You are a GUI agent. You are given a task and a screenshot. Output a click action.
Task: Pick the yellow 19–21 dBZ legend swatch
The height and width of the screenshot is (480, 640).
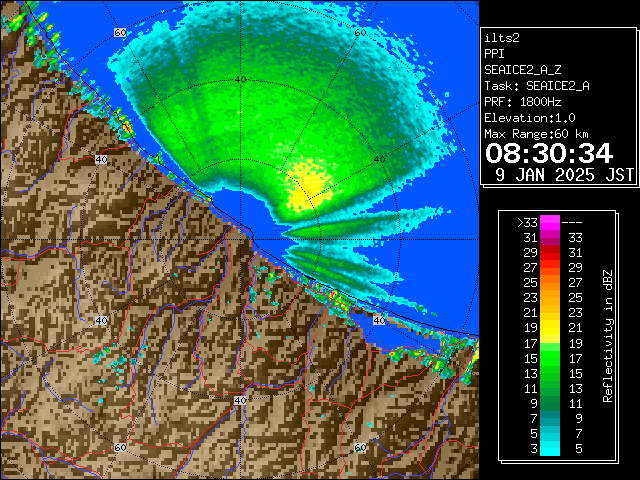(550, 328)
